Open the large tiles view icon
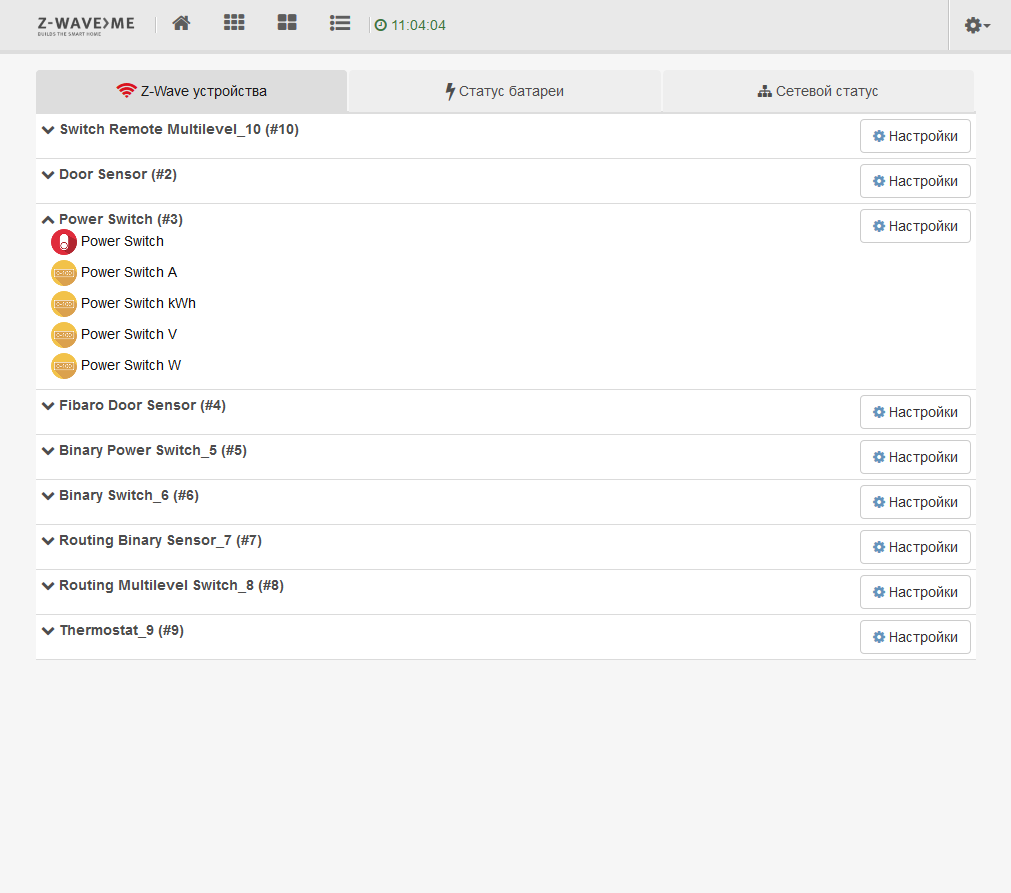 coord(287,23)
